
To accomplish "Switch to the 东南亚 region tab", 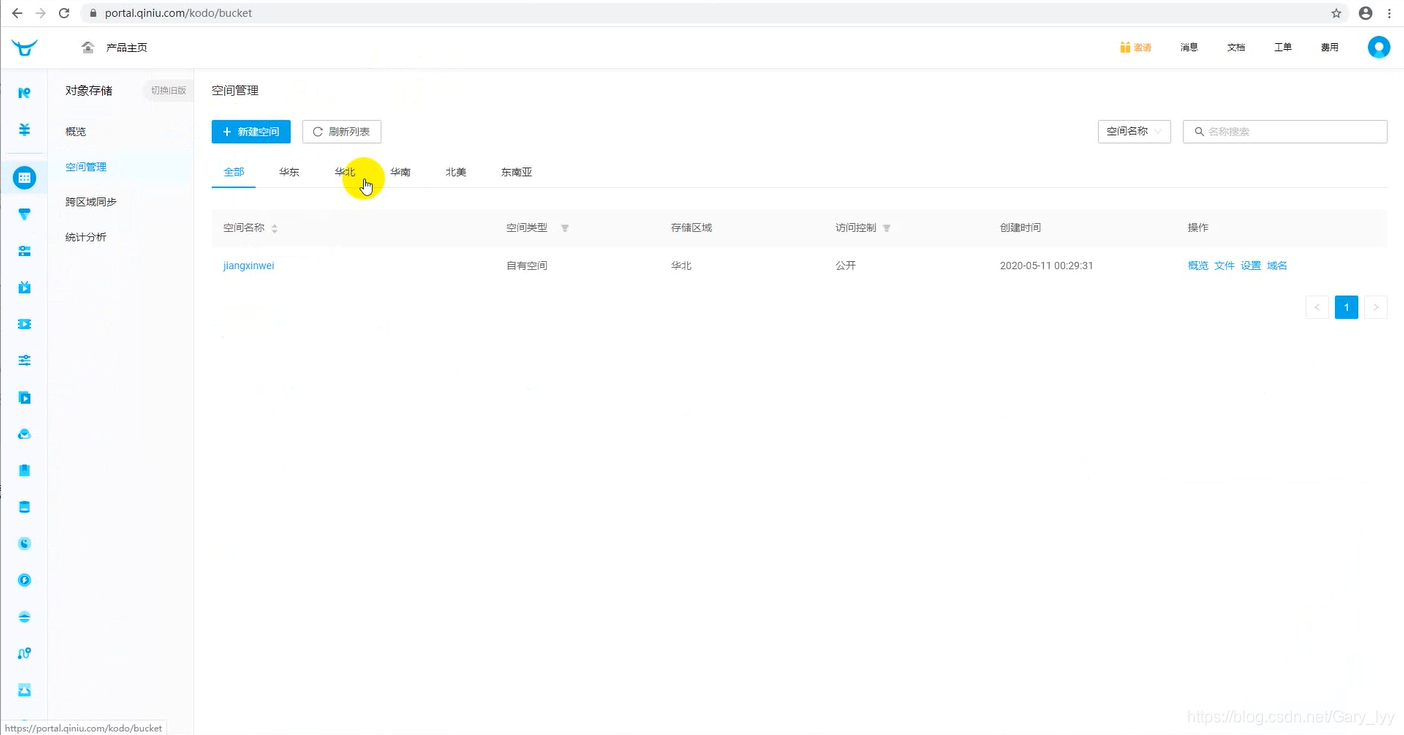I will tap(516, 172).
